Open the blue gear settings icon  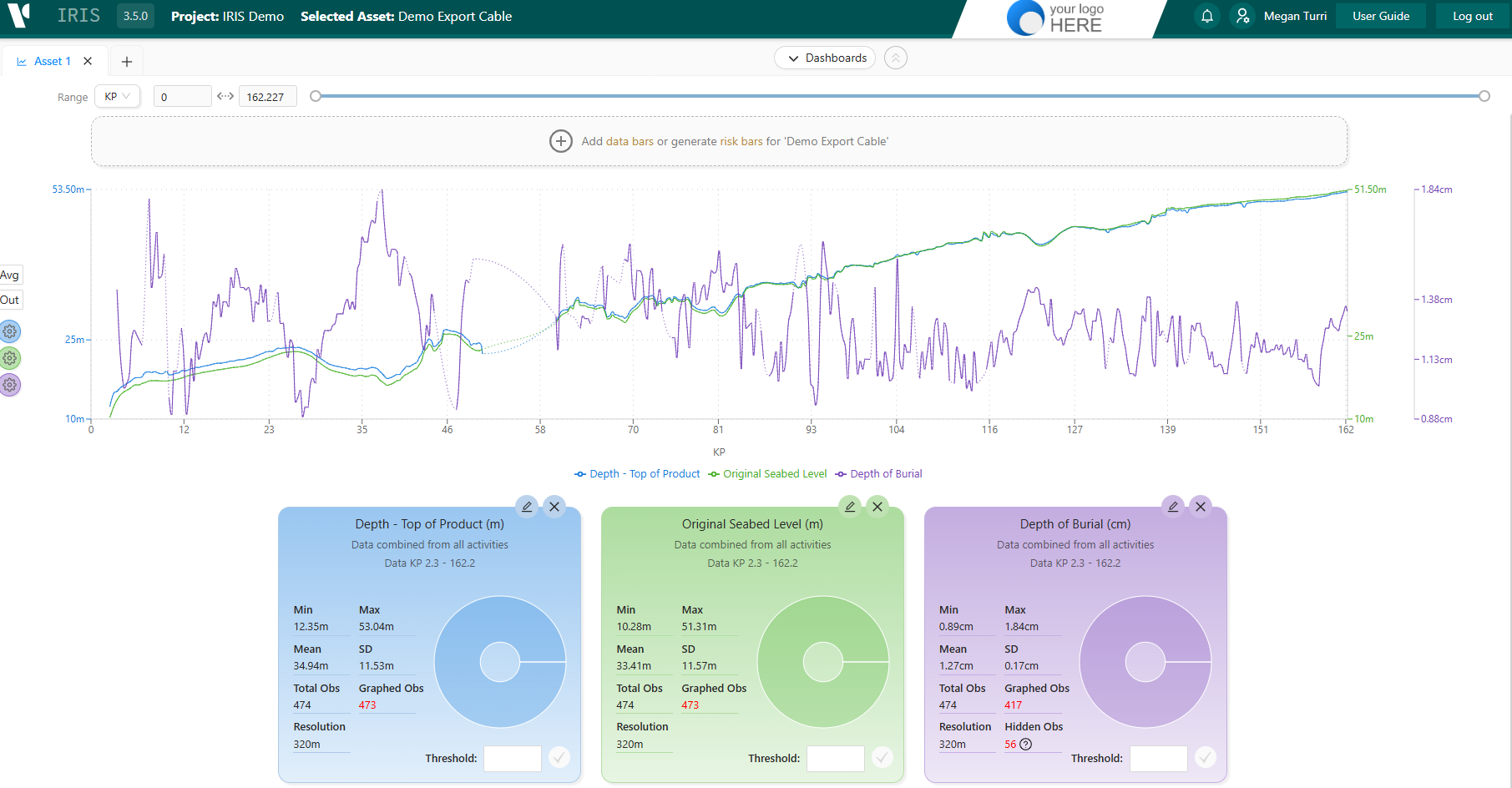10,331
